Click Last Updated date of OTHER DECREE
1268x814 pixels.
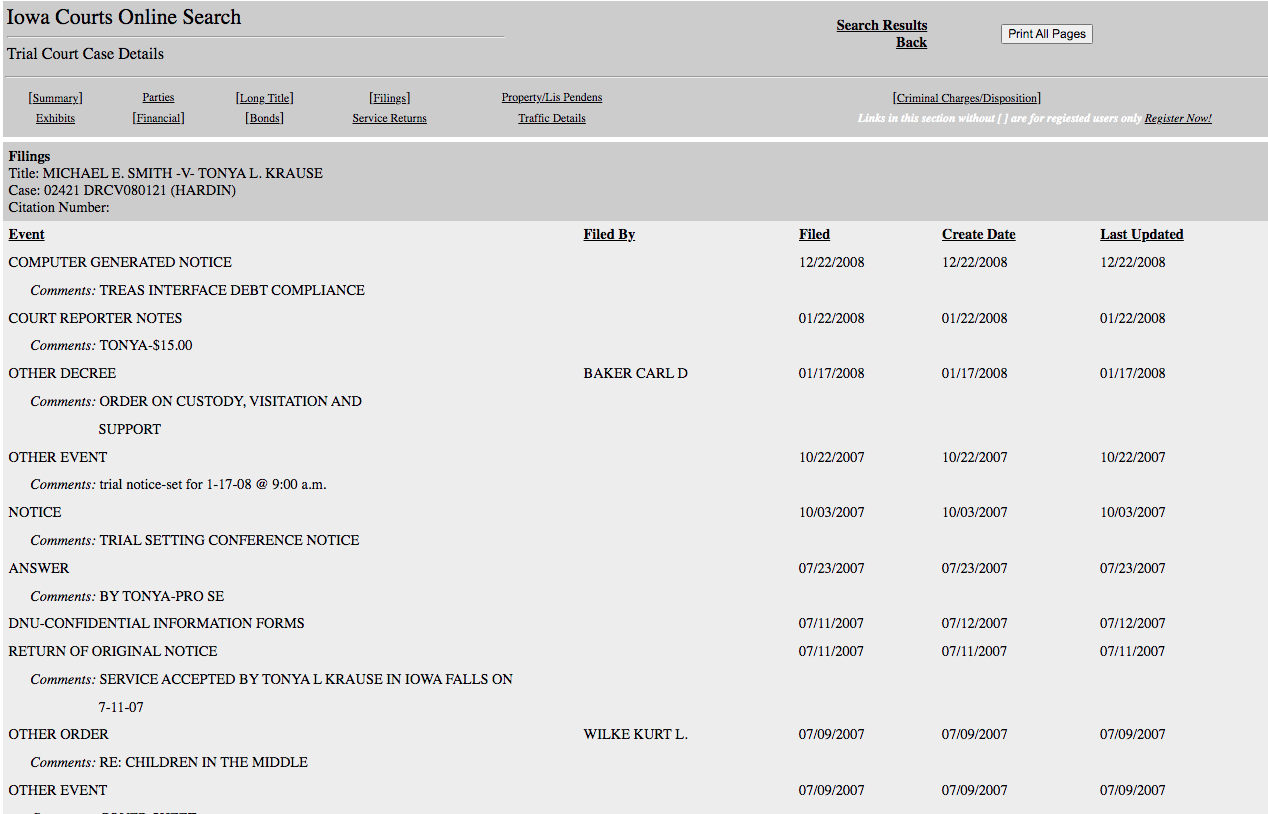click(x=1133, y=373)
